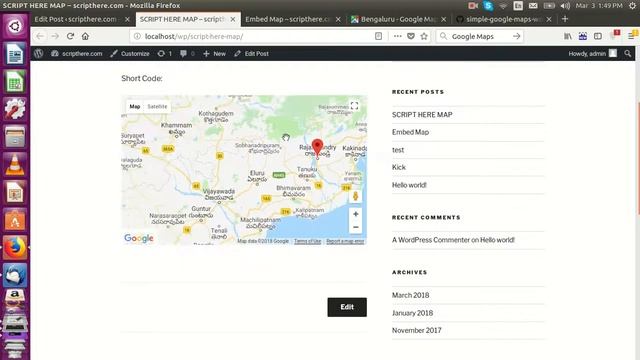Open system volume indicator

[565, 5]
